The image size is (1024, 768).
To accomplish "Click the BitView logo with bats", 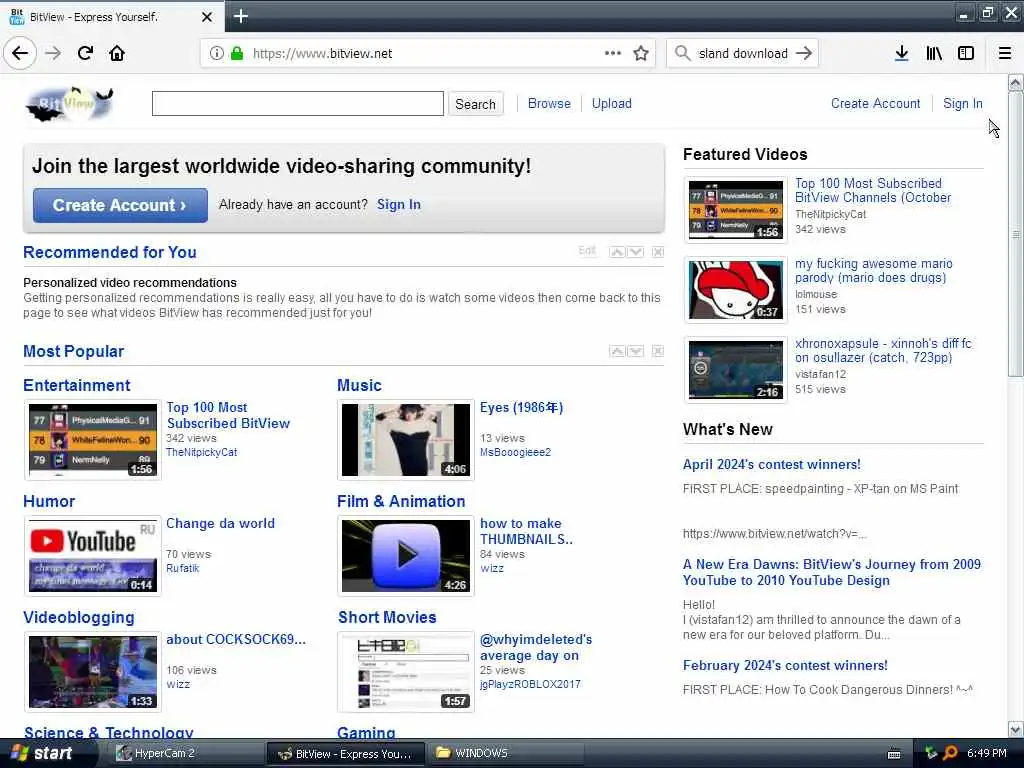I will click(69, 104).
